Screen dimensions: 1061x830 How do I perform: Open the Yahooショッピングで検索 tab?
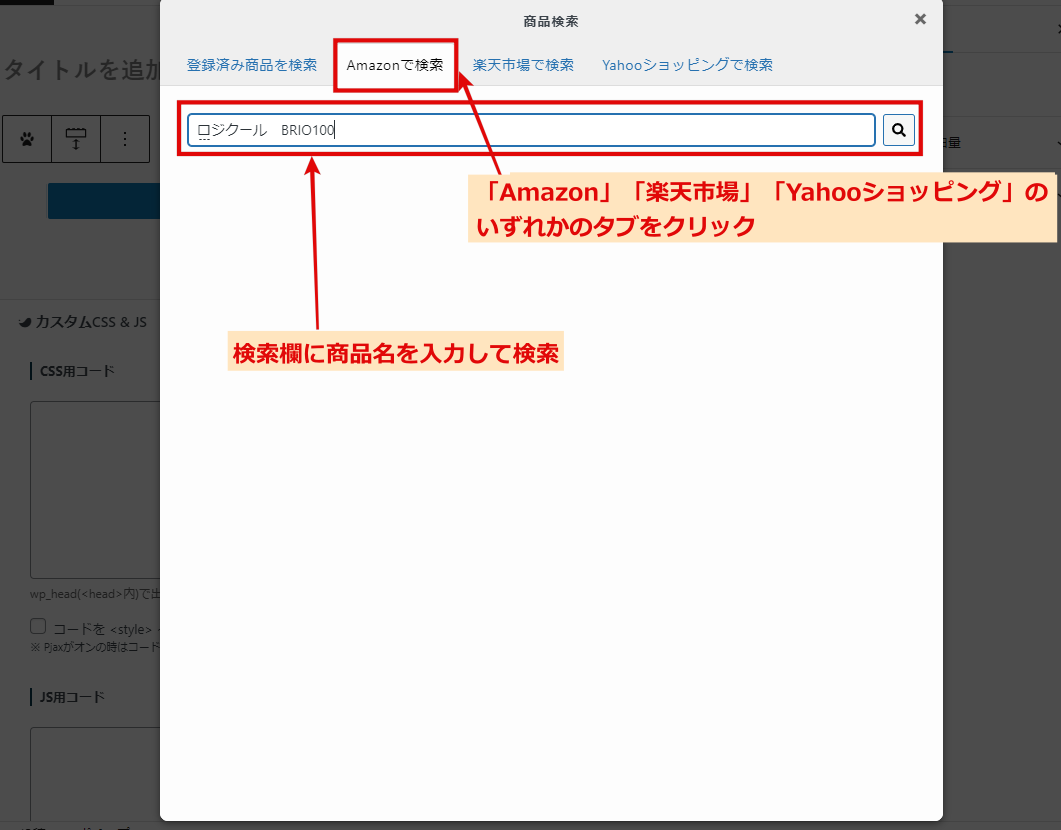tap(687, 65)
